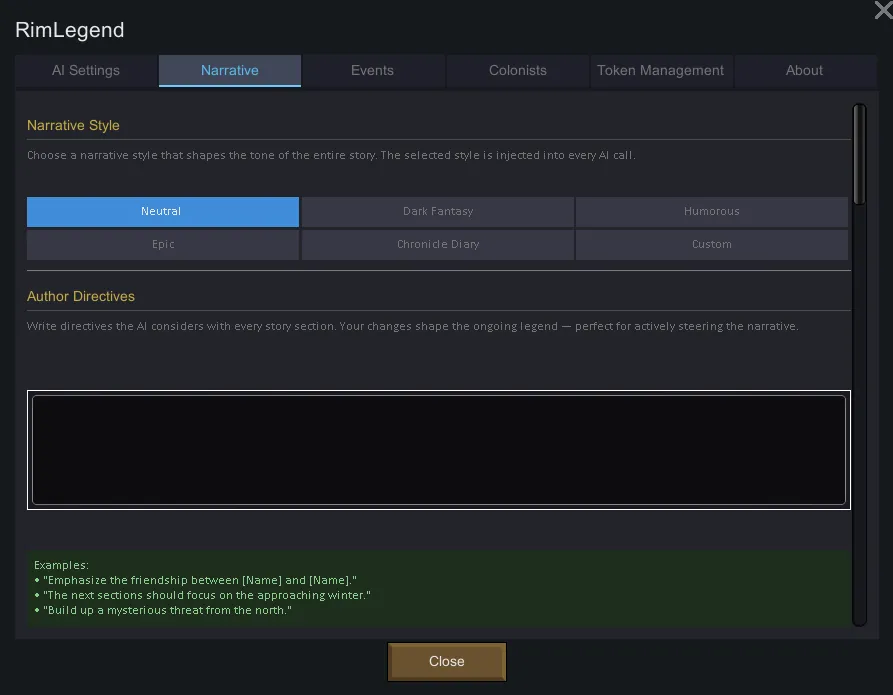Enable the Humorous narrative style
The height and width of the screenshot is (695, 893).
click(711, 212)
